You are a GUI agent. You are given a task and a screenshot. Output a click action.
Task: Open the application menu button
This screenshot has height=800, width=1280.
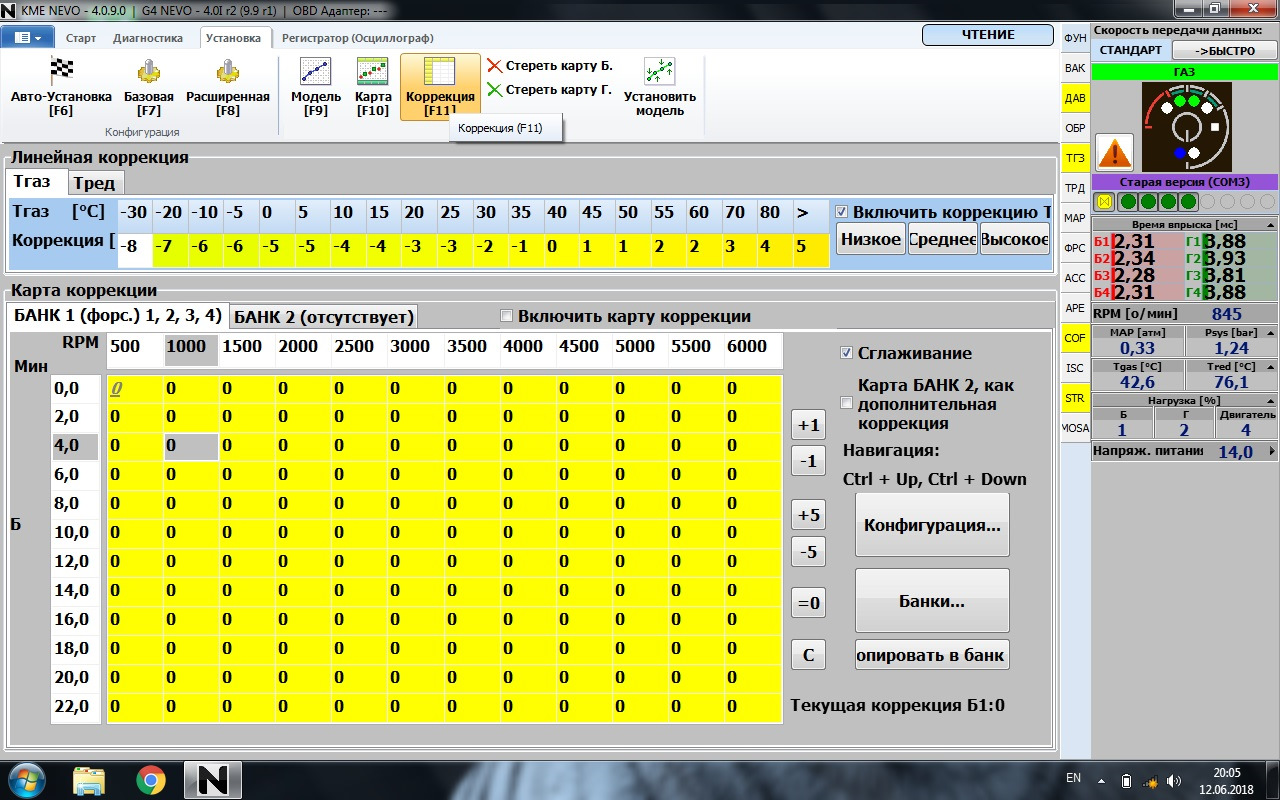point(28,37)
